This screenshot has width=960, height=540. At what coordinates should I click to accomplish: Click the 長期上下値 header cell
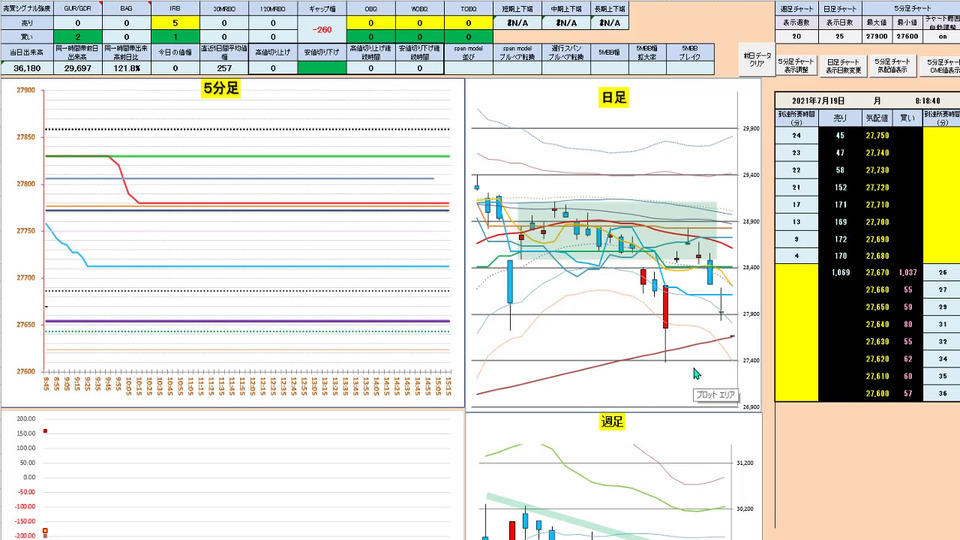point(609,9)
